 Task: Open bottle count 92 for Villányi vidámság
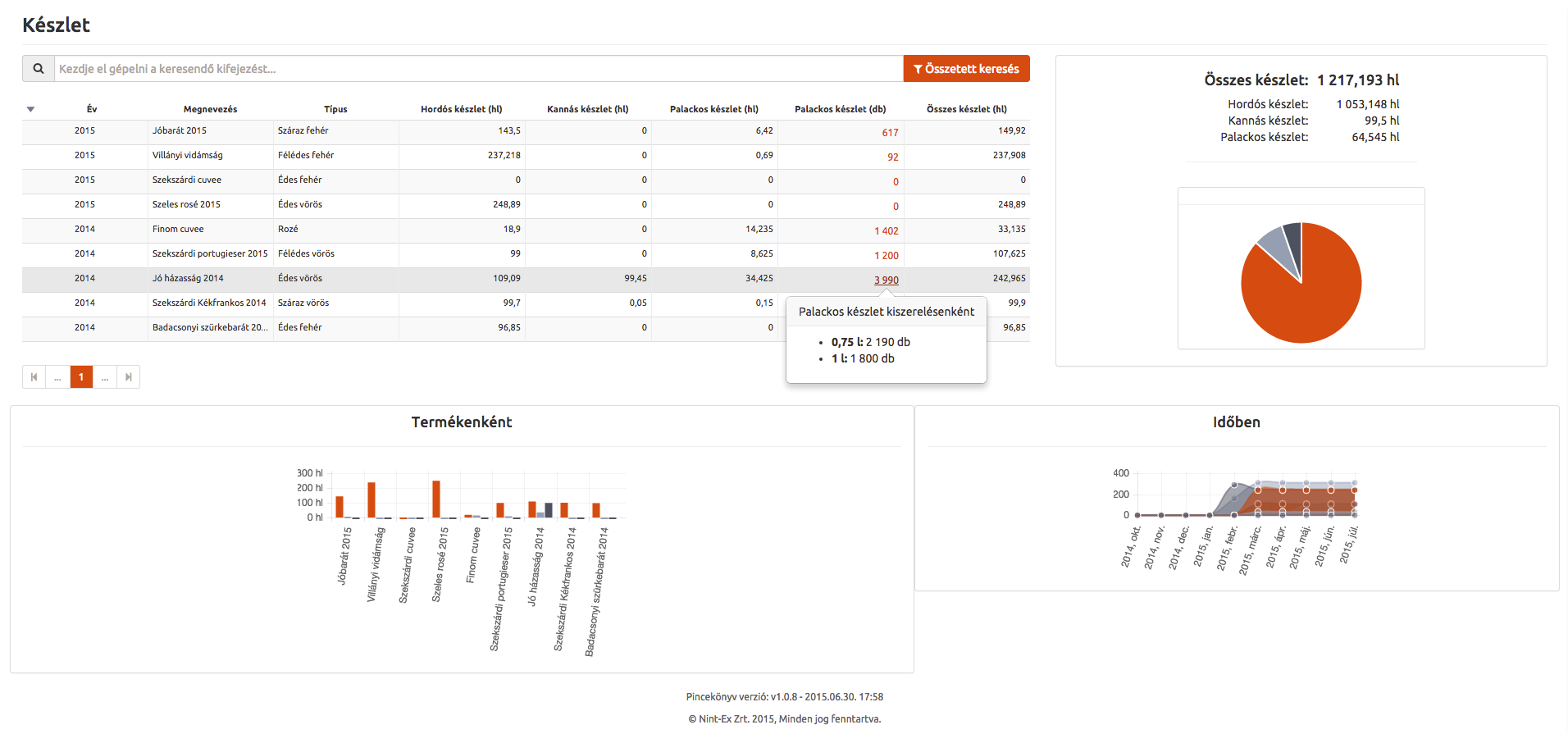pos(892,157)
